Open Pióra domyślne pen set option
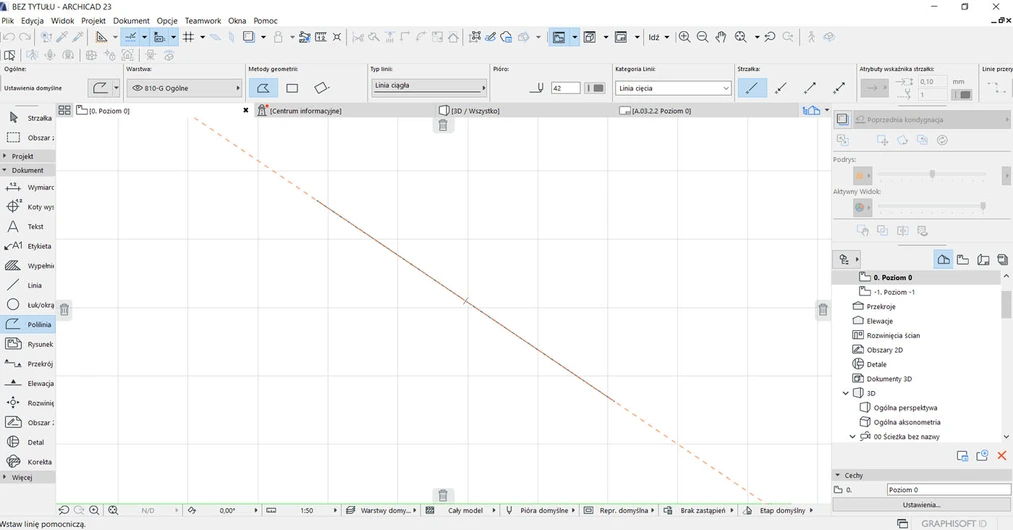Image resolution: width=1013 pixels, height=530 pixels. pyautogui.click(x=541, y=510)
